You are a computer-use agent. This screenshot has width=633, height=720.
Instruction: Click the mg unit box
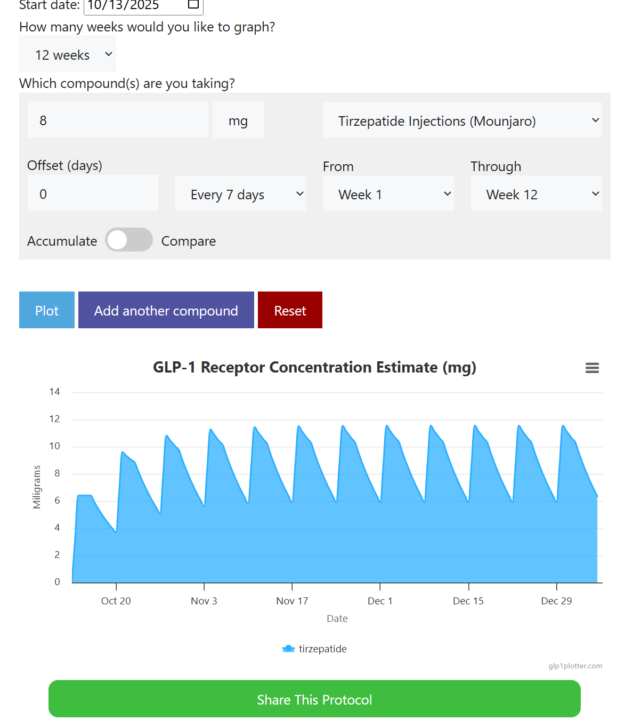coord(238,122)
